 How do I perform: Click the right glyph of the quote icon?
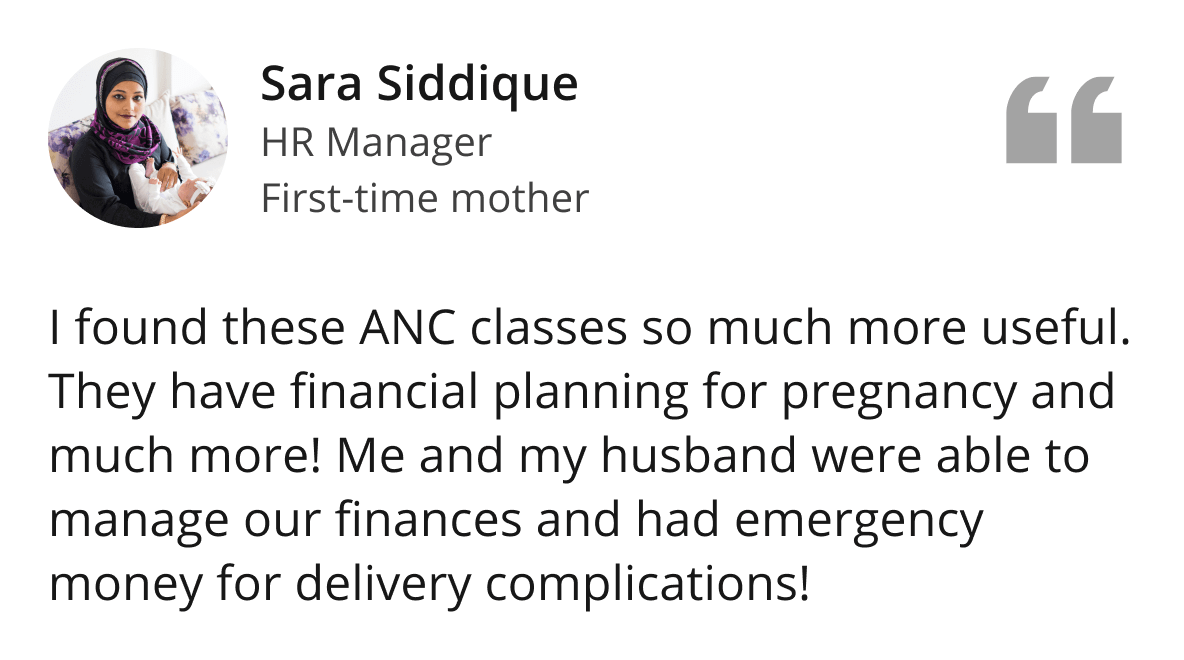pos(1096,119)
